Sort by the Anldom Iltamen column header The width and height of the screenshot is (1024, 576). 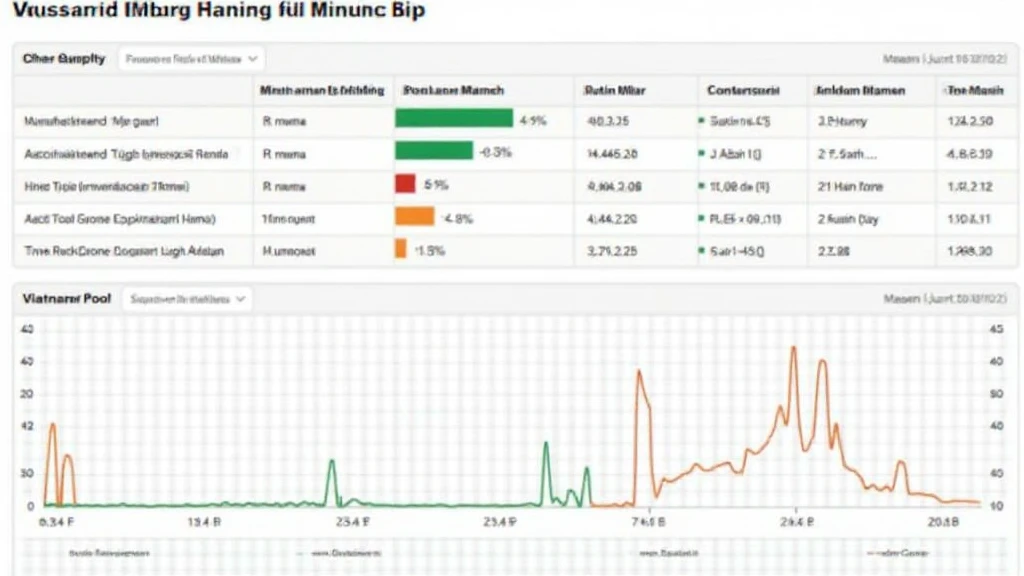pos(859,90)
